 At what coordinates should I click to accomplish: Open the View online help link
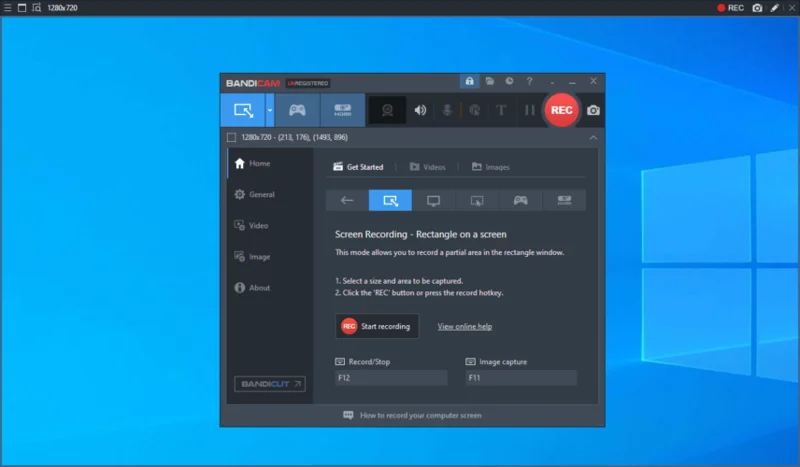(465, 327)
